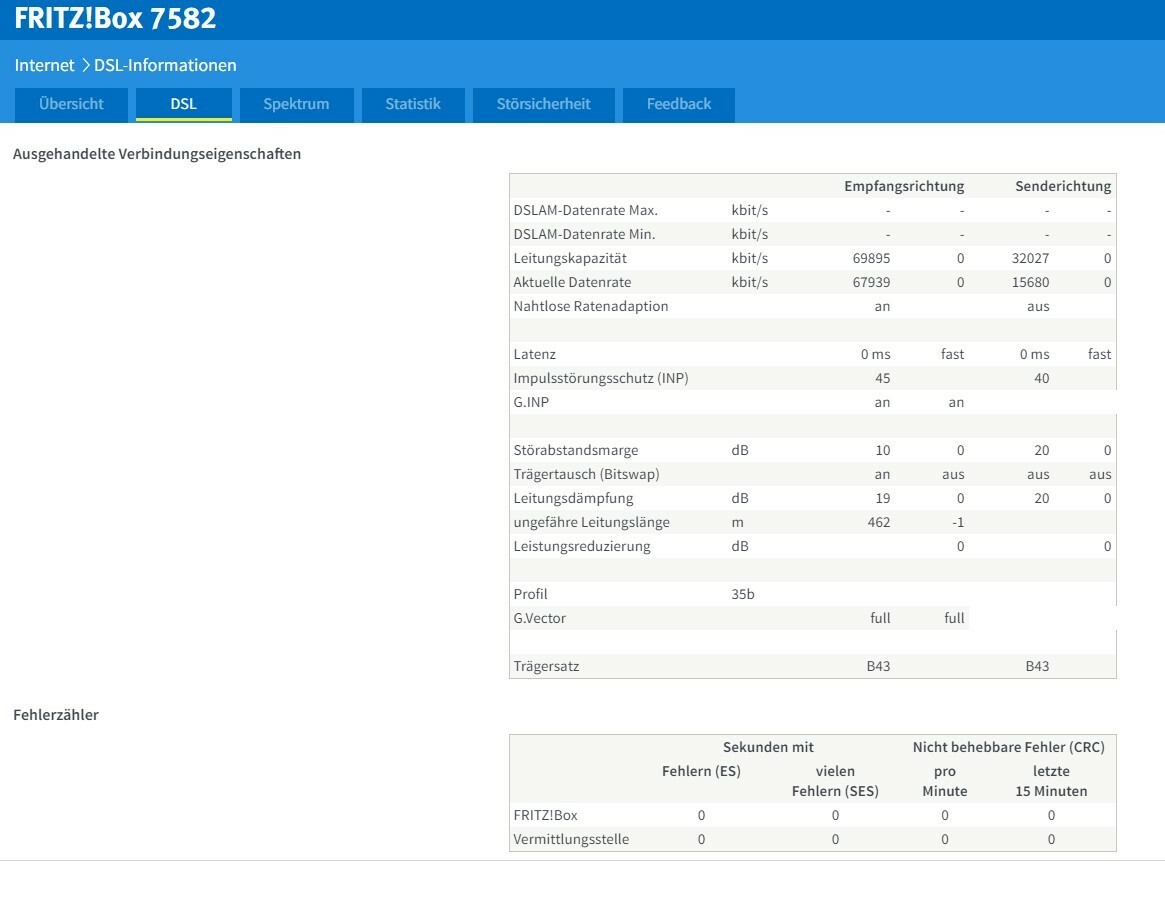The image size is (1165, 910).
Task: Select the receive Trägersatz value B43
Action: point(878,666)
